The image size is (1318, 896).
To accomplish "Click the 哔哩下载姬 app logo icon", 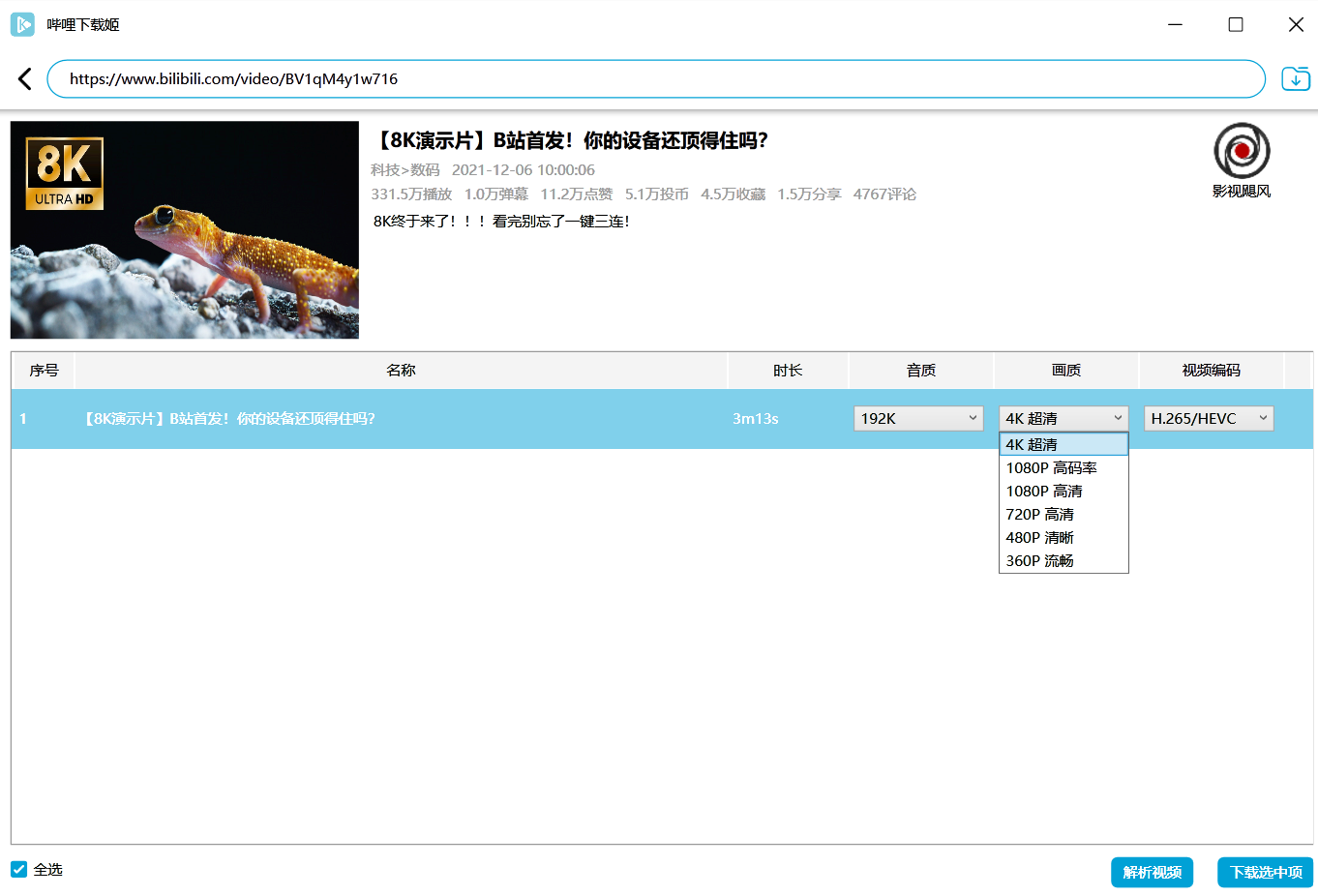I will pos(22,24).
